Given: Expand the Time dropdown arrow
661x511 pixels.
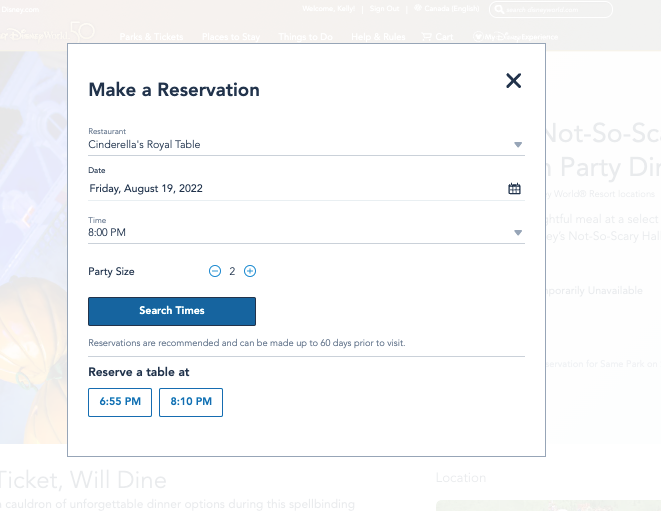Looking at the screenshot, I should tap(518, 233).
